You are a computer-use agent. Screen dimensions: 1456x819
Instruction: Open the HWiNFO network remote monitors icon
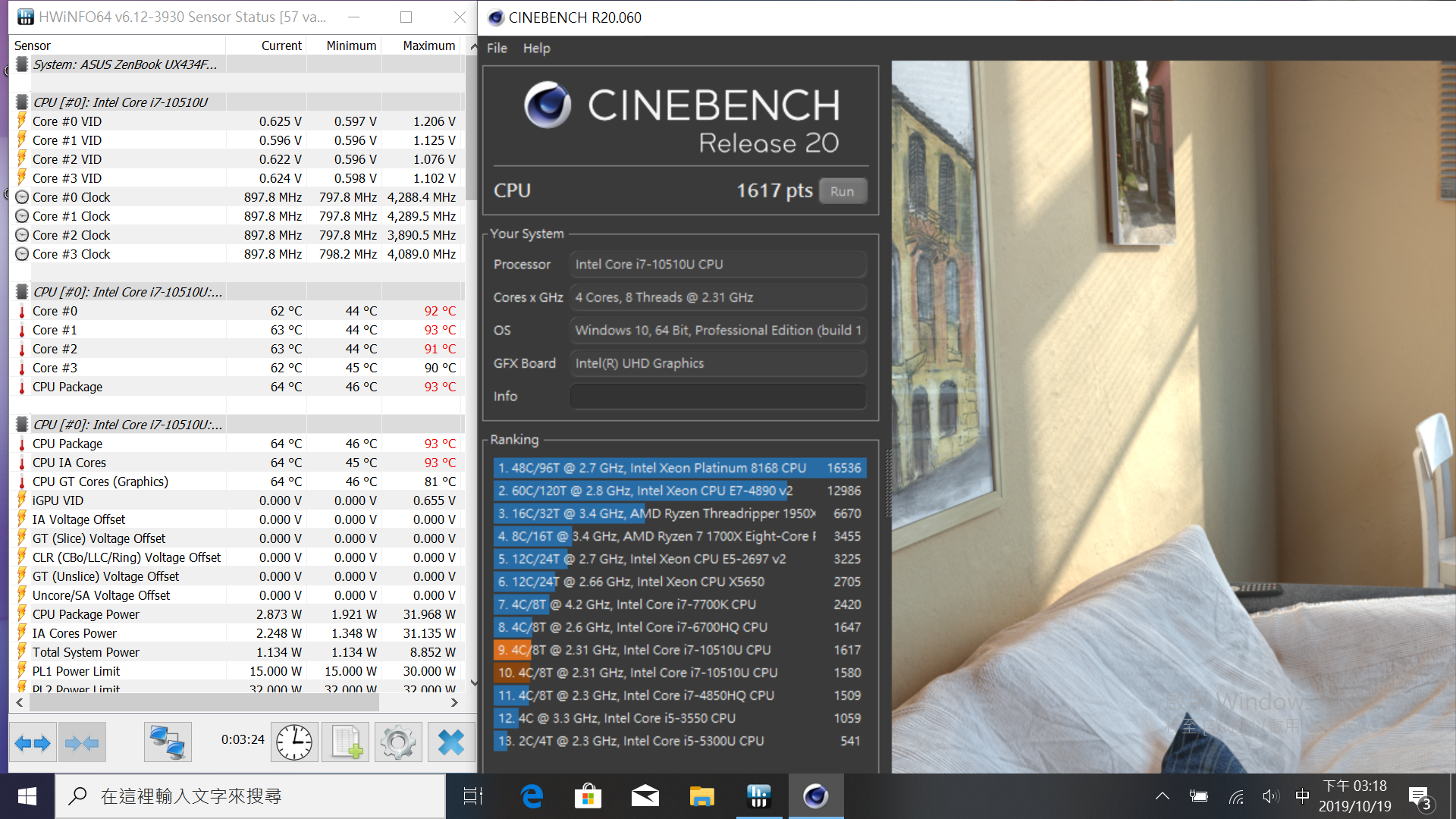click(x=168, y=742)
